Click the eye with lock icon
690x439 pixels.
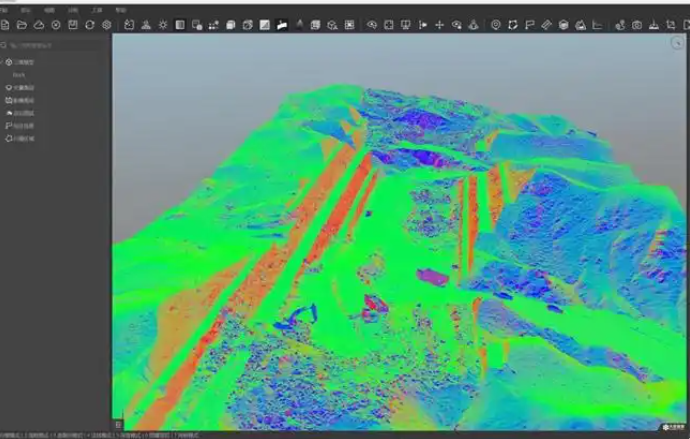(x=456, y=25)
